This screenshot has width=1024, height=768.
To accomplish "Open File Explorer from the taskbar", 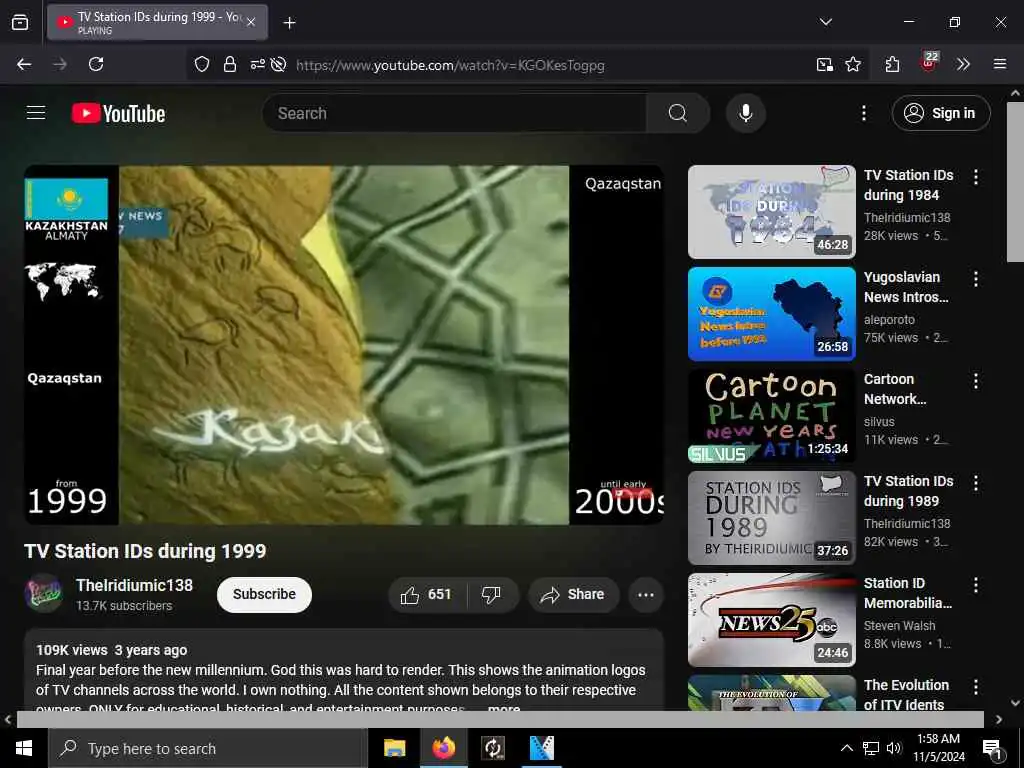I will tap(394, 748).
